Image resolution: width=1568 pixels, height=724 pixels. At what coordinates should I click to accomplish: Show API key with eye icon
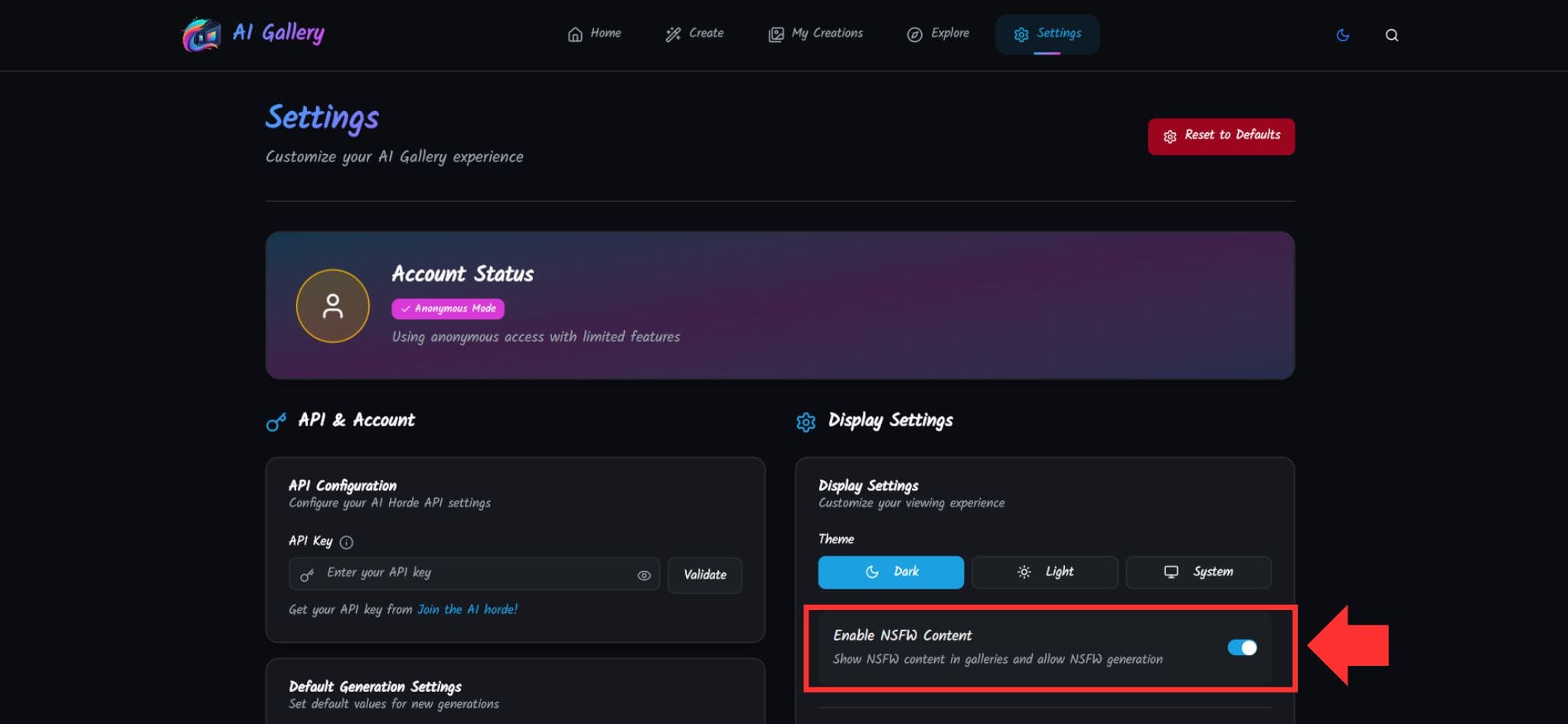pos(644,576)
